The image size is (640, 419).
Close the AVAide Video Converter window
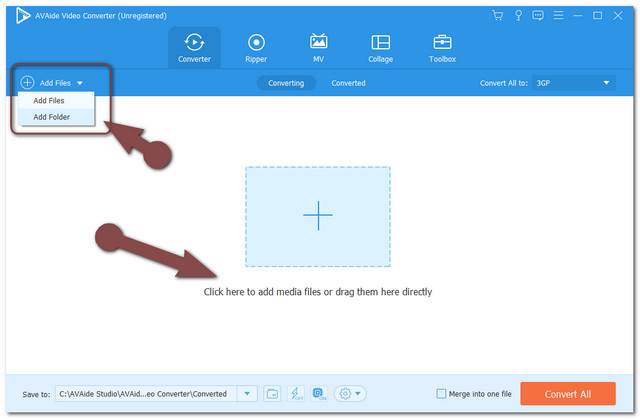coord(618,16)
